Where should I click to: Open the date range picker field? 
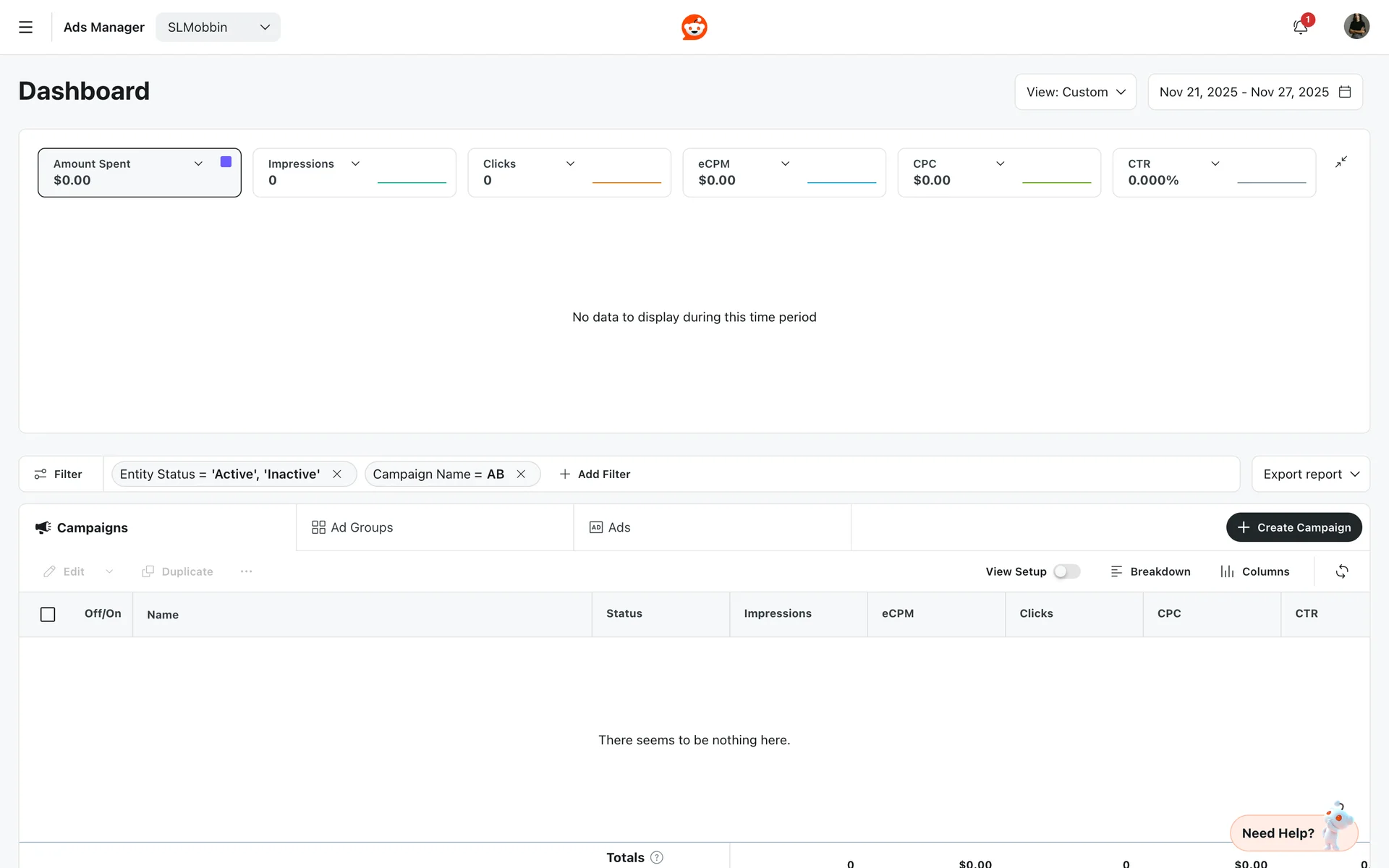[x=1254, y=92]
